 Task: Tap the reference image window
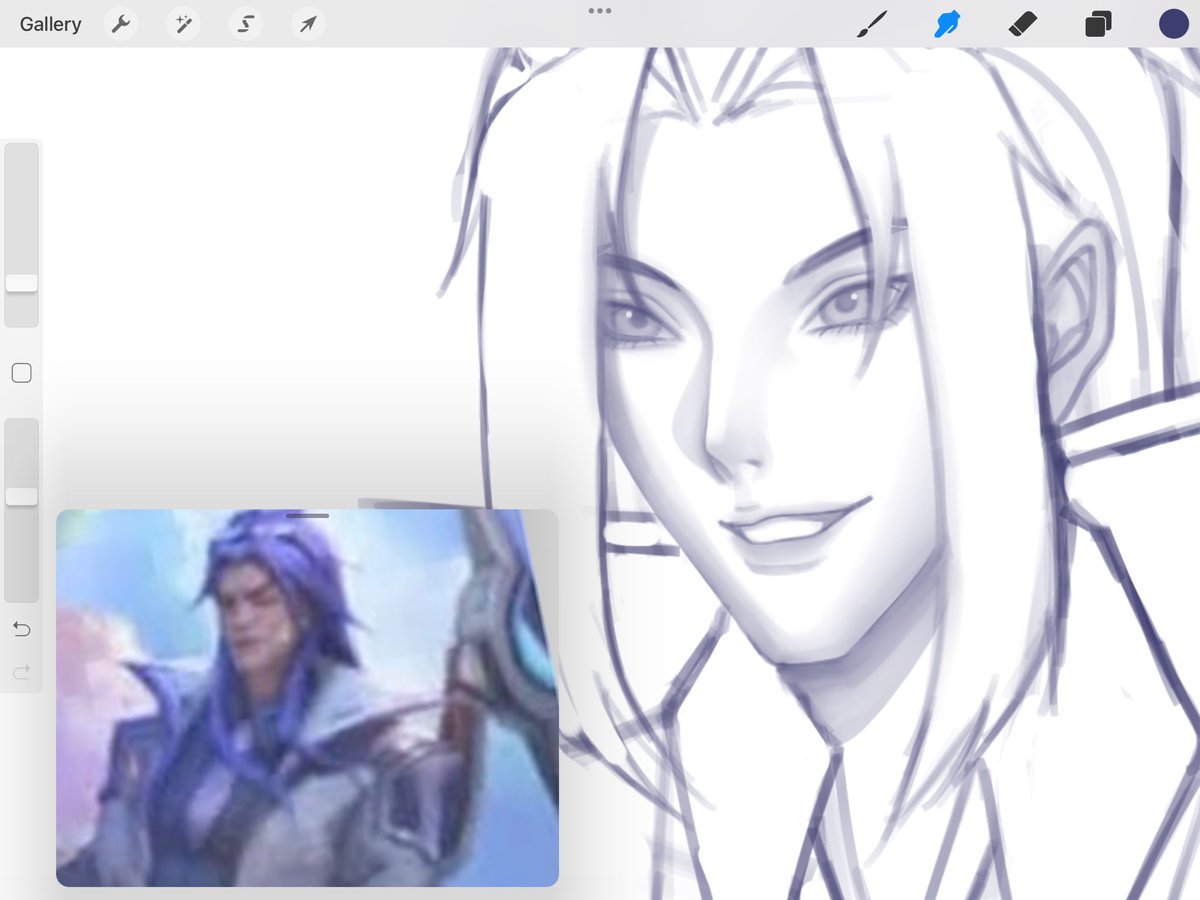pyautogui.click(x=307, y=698)
